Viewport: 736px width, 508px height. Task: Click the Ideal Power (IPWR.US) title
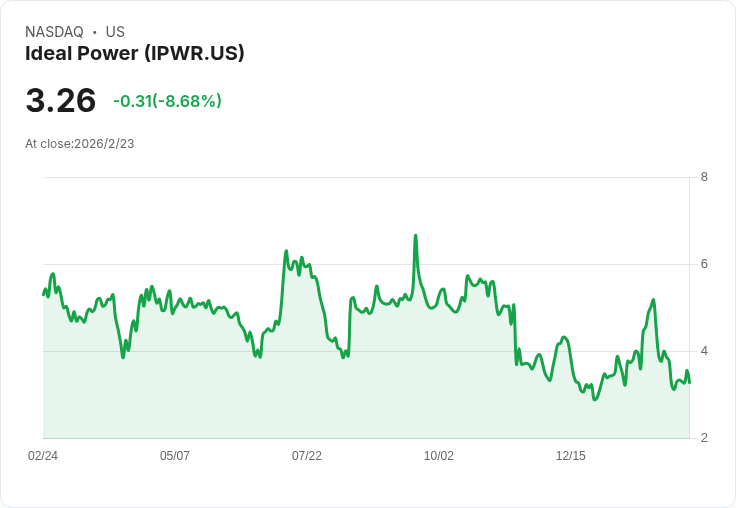135,54
